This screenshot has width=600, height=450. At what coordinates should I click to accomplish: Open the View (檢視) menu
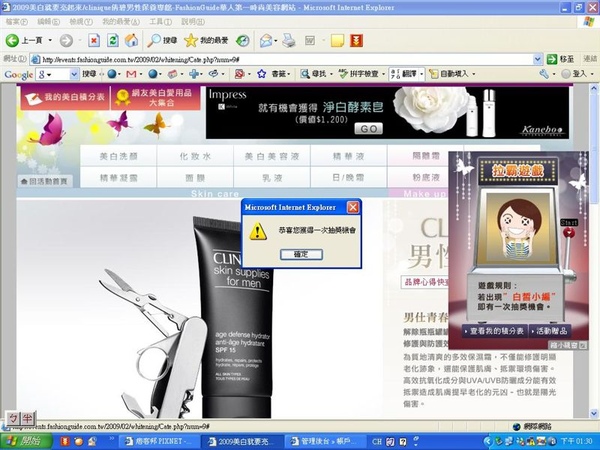81,22
